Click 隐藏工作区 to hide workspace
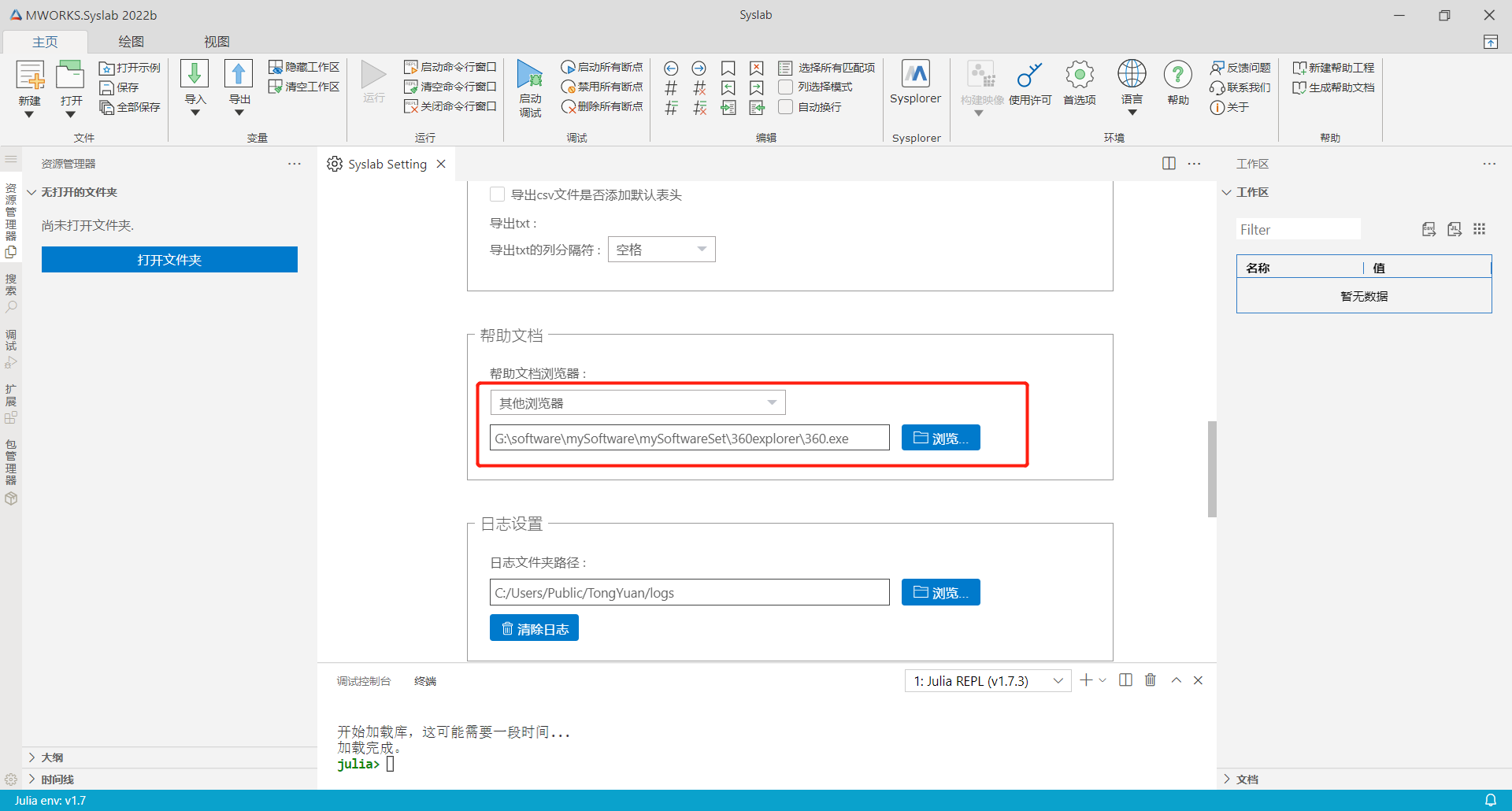Viewport: 1512px width, 811px height. 304,67
